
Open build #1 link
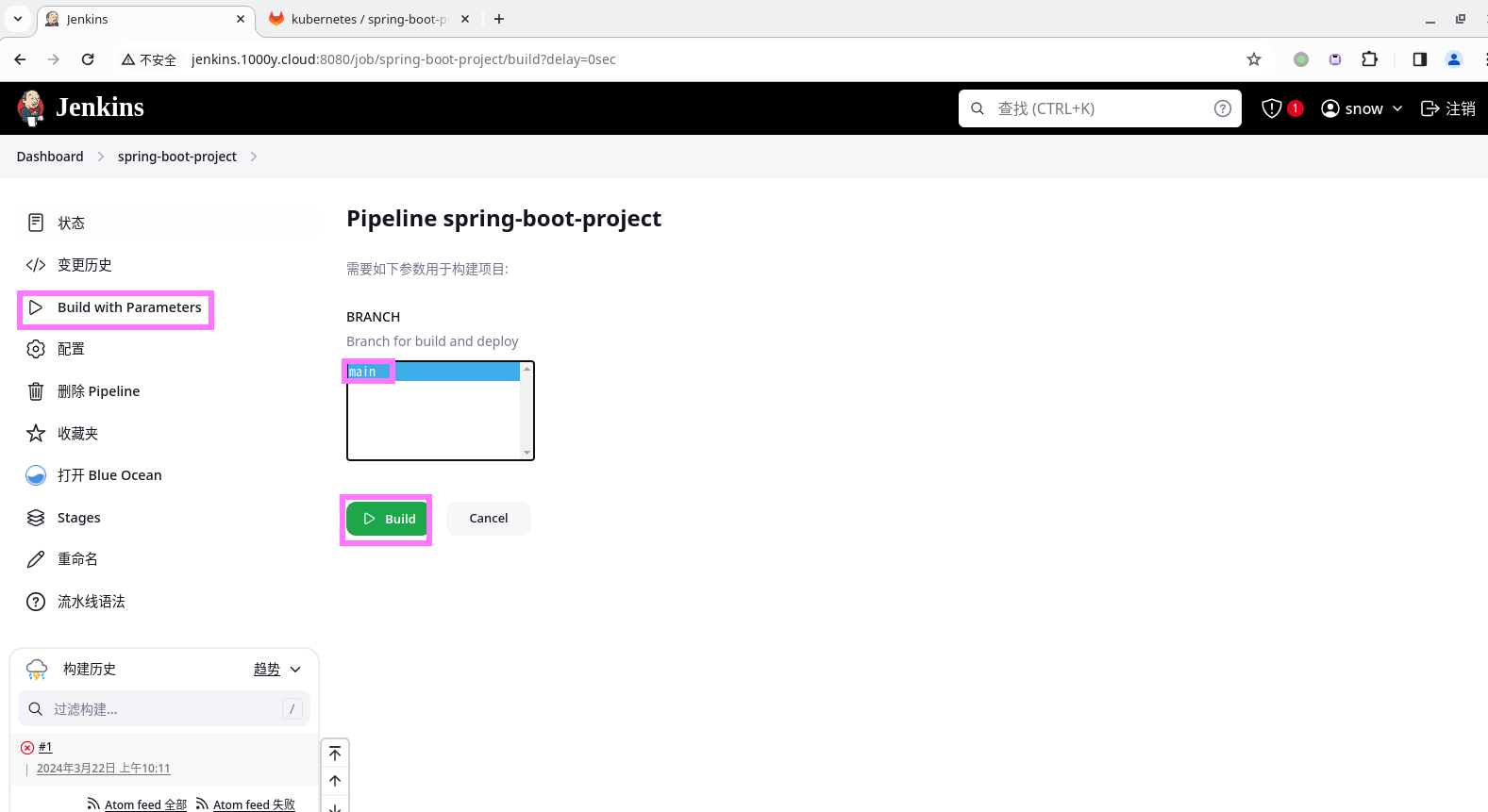click(x=45, y=747)
